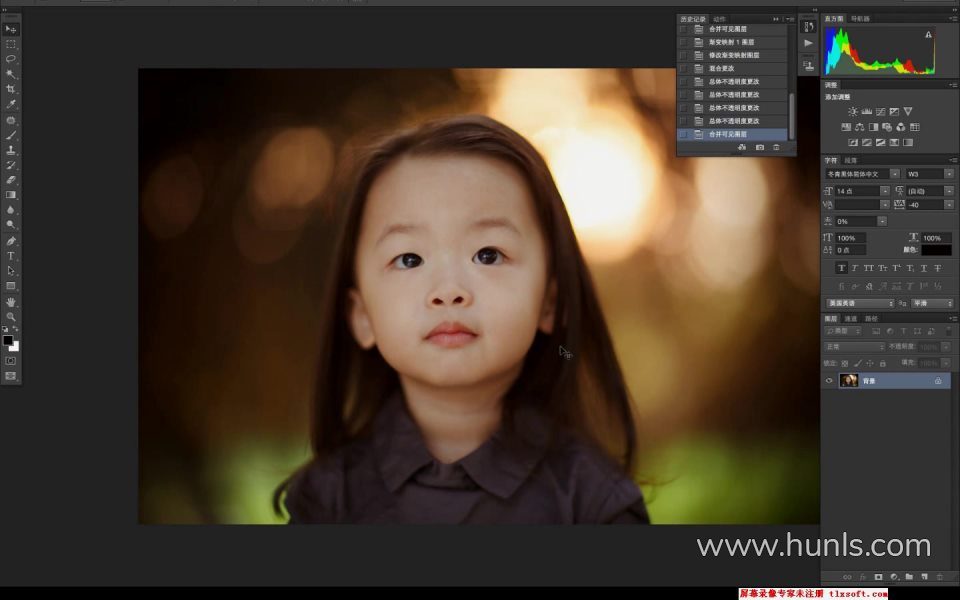Toggle Faux Italic text style
960x600 pixels.
[x=855, y=268]
